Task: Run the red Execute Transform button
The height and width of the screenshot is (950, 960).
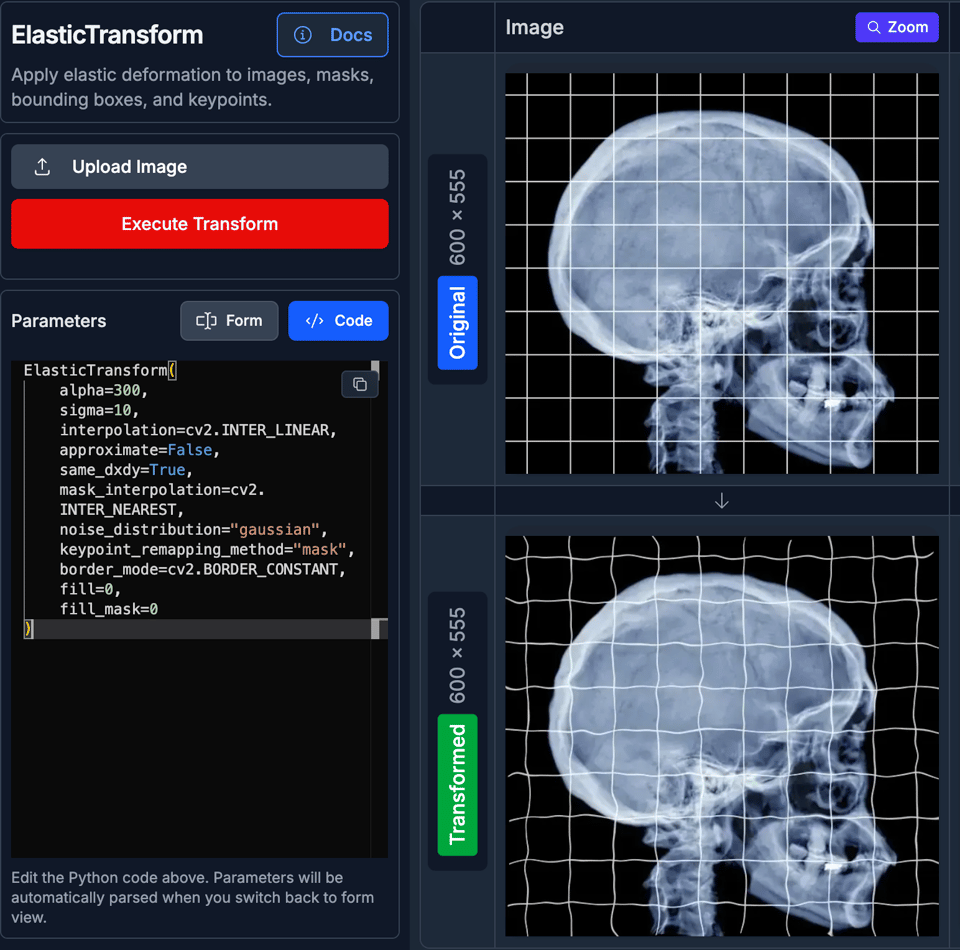Action: [200, 224]
